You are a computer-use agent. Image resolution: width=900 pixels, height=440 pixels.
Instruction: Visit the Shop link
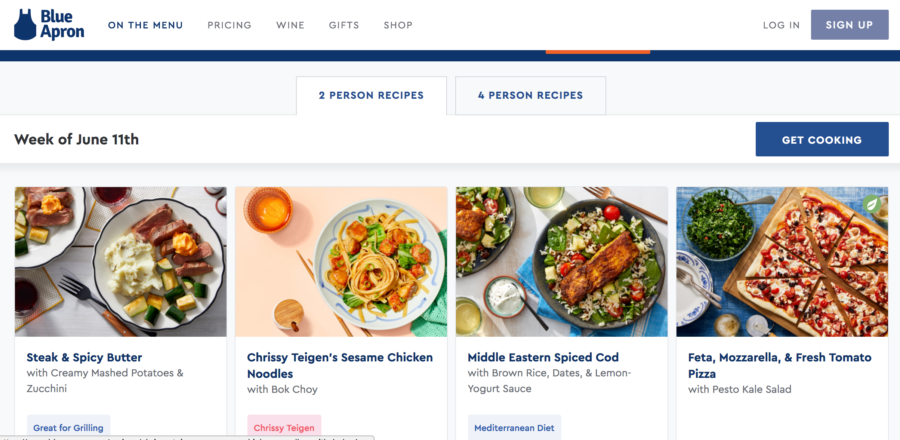pos(398,25)
